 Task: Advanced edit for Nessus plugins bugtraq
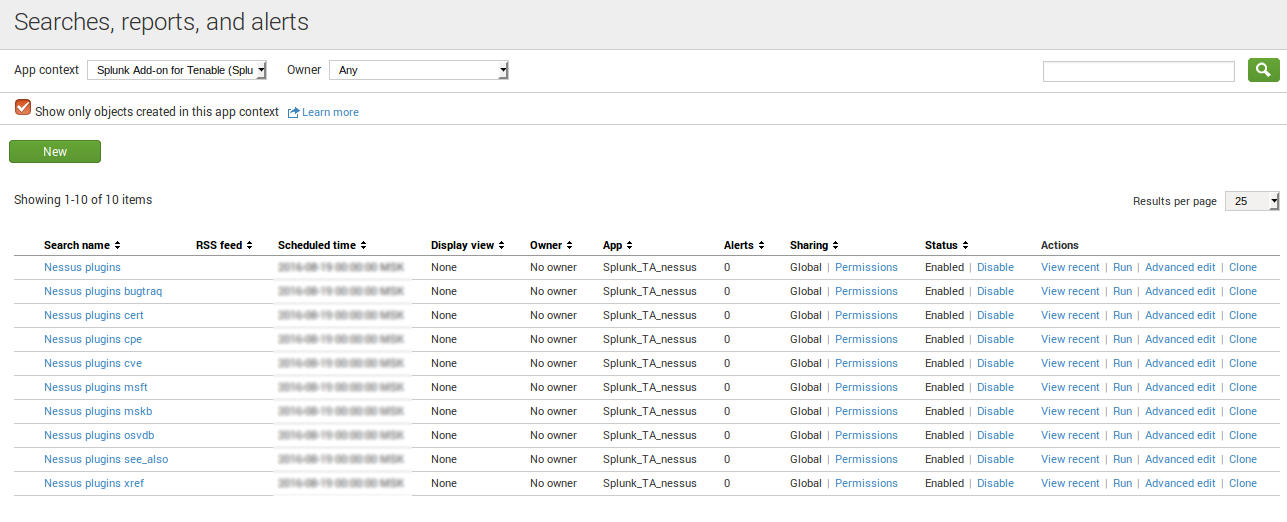click(1180, 292)
